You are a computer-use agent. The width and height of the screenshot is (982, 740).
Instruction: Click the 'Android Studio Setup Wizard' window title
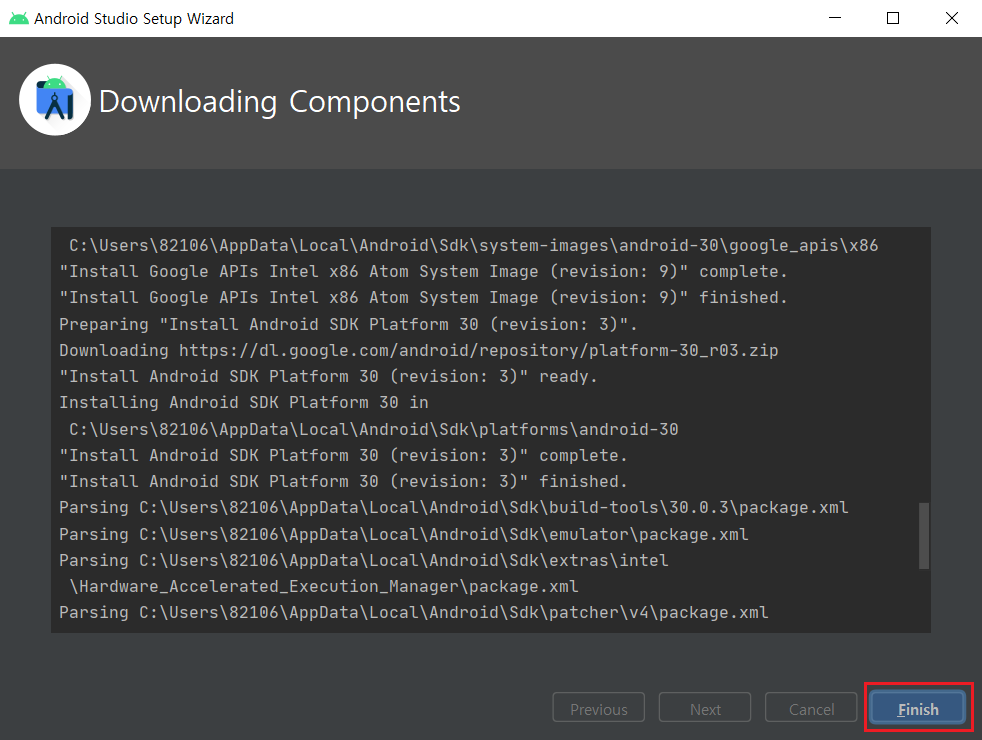(x=134, y=19)
